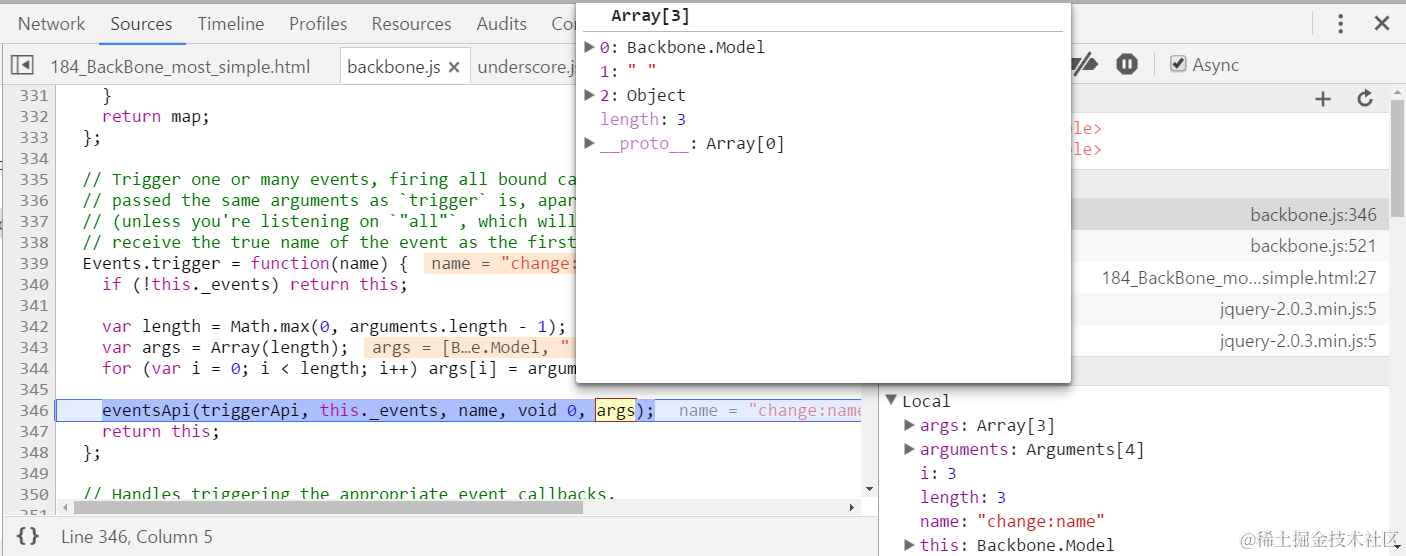Collapse the Local scope section
1406x556 pixels.
(891, 401)
